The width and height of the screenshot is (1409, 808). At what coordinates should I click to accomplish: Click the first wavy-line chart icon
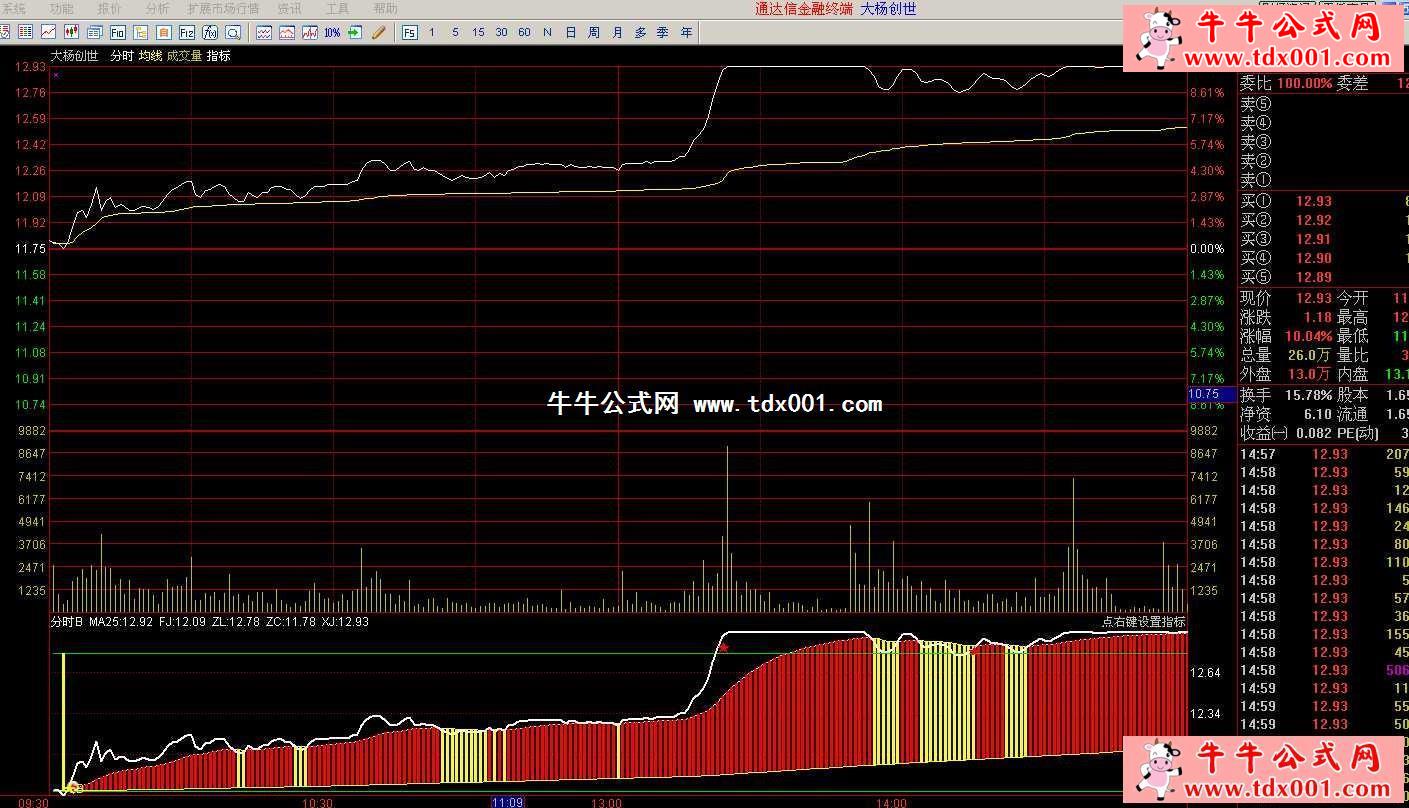(x=264, y=32)
